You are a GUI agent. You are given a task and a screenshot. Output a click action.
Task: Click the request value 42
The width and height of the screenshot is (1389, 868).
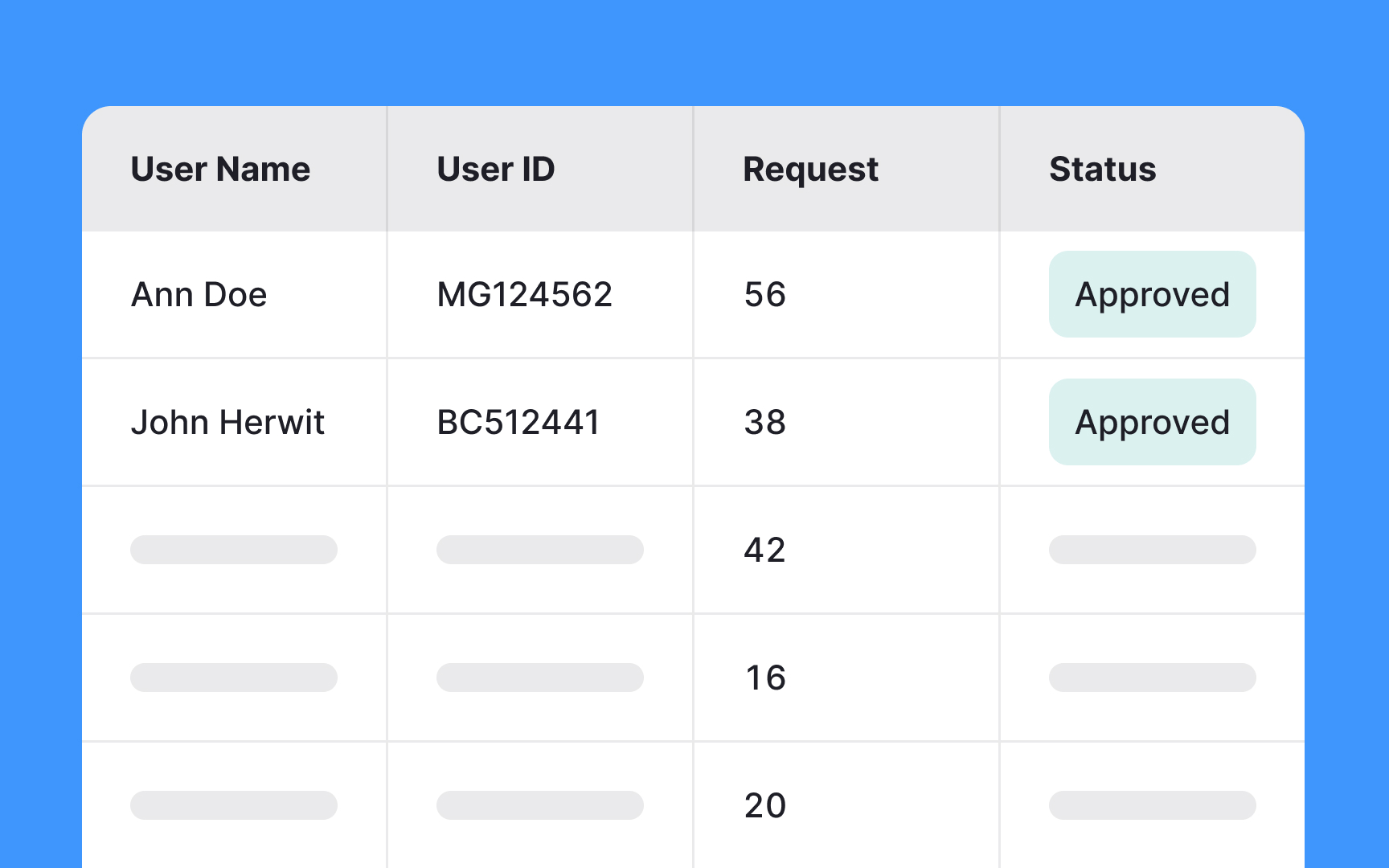coord(762,550)
